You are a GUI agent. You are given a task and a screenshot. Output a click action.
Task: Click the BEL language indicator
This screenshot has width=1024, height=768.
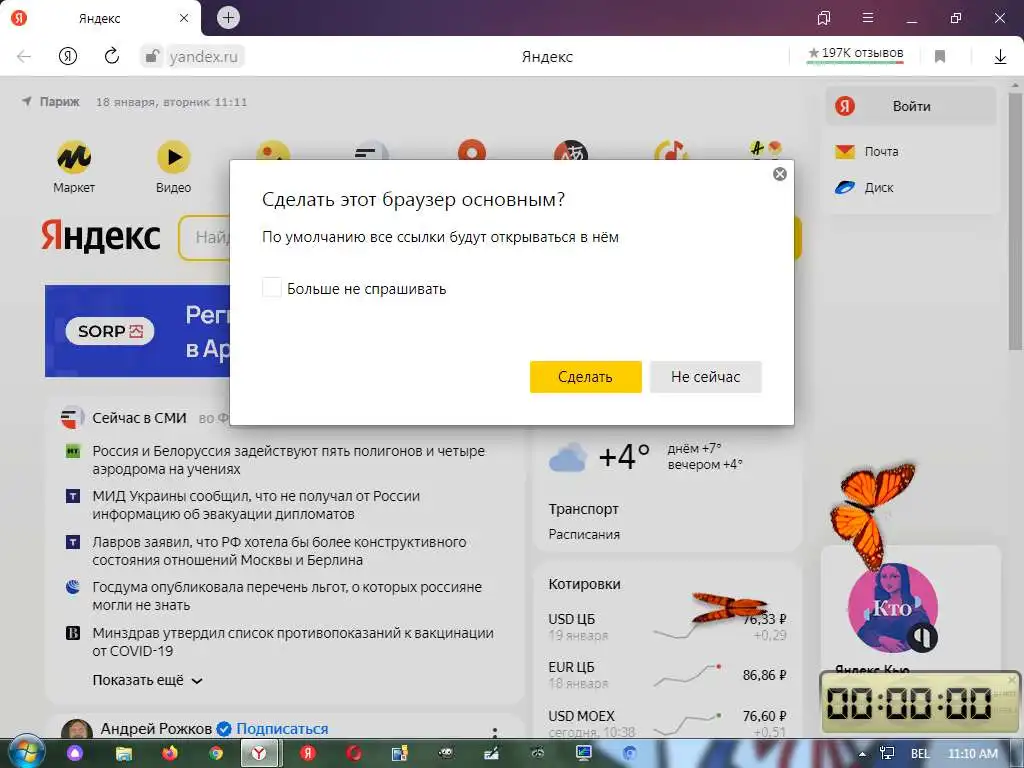pos(920,754)
